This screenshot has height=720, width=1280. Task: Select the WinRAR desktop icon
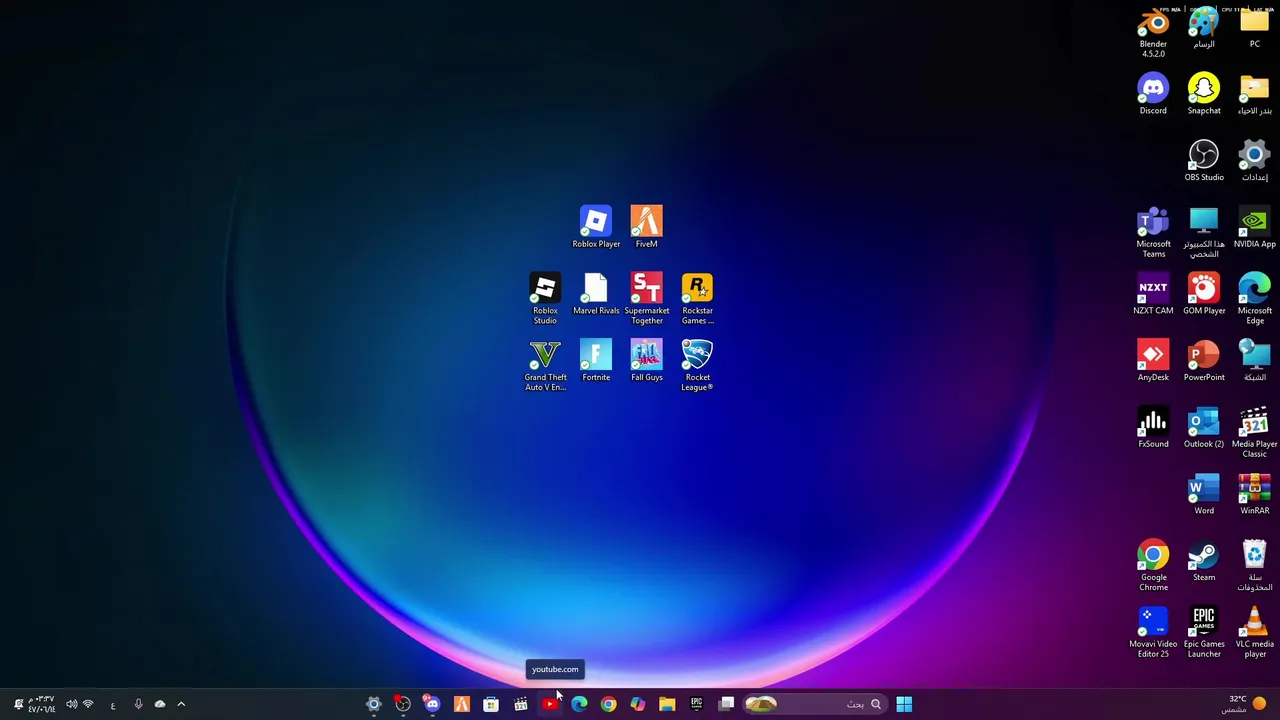[x=1254, y=494]
